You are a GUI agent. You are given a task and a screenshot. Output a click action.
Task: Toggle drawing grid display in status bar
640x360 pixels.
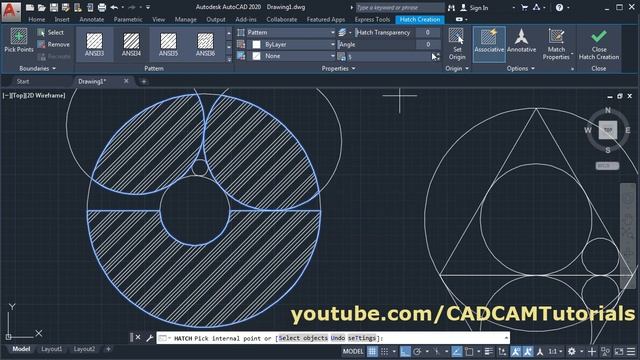tap(372, 351)
